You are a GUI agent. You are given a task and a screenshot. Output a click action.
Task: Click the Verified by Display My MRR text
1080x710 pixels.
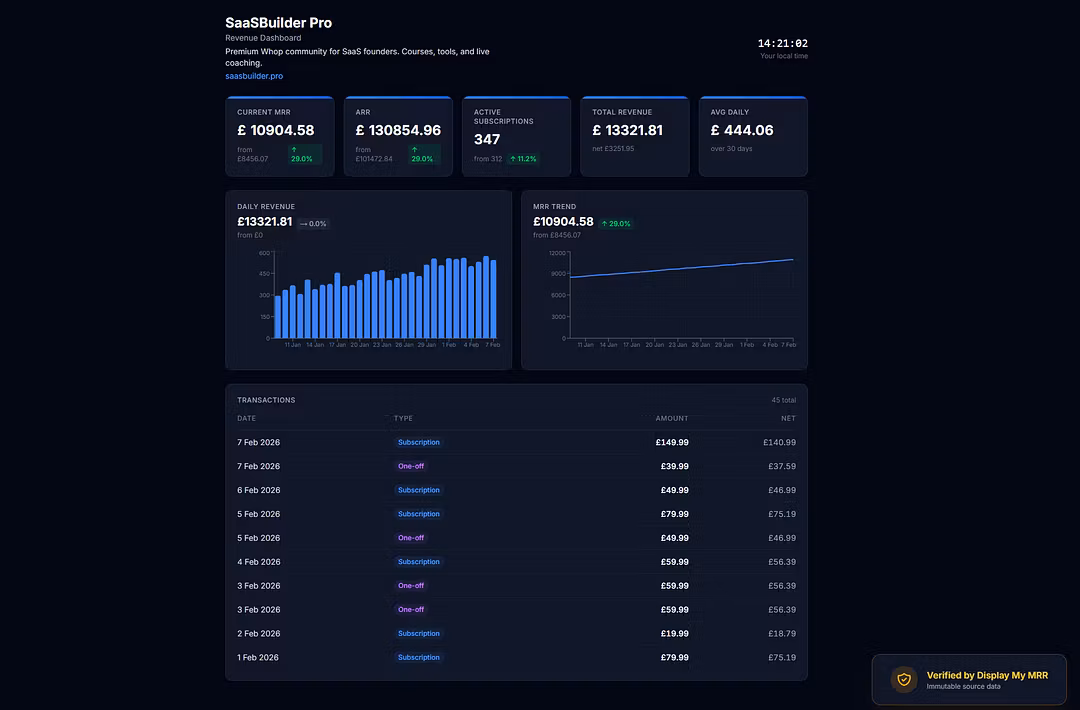point(987,676)
